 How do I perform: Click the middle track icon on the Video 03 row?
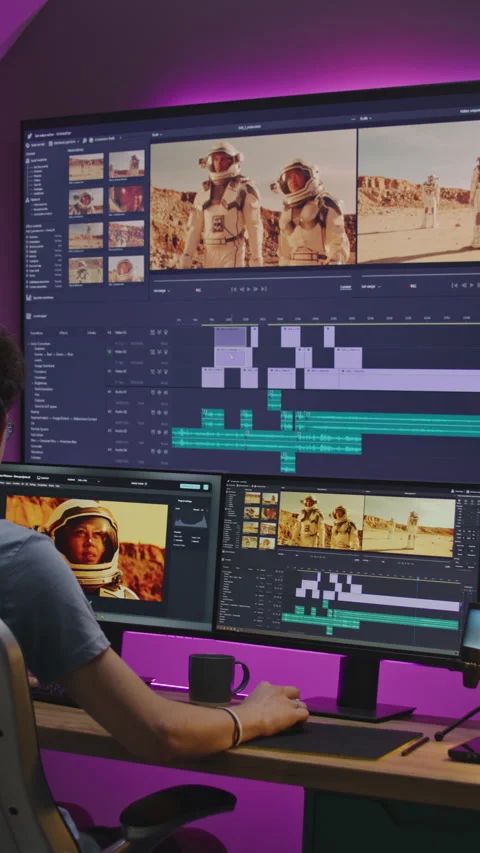pos(159,332)
